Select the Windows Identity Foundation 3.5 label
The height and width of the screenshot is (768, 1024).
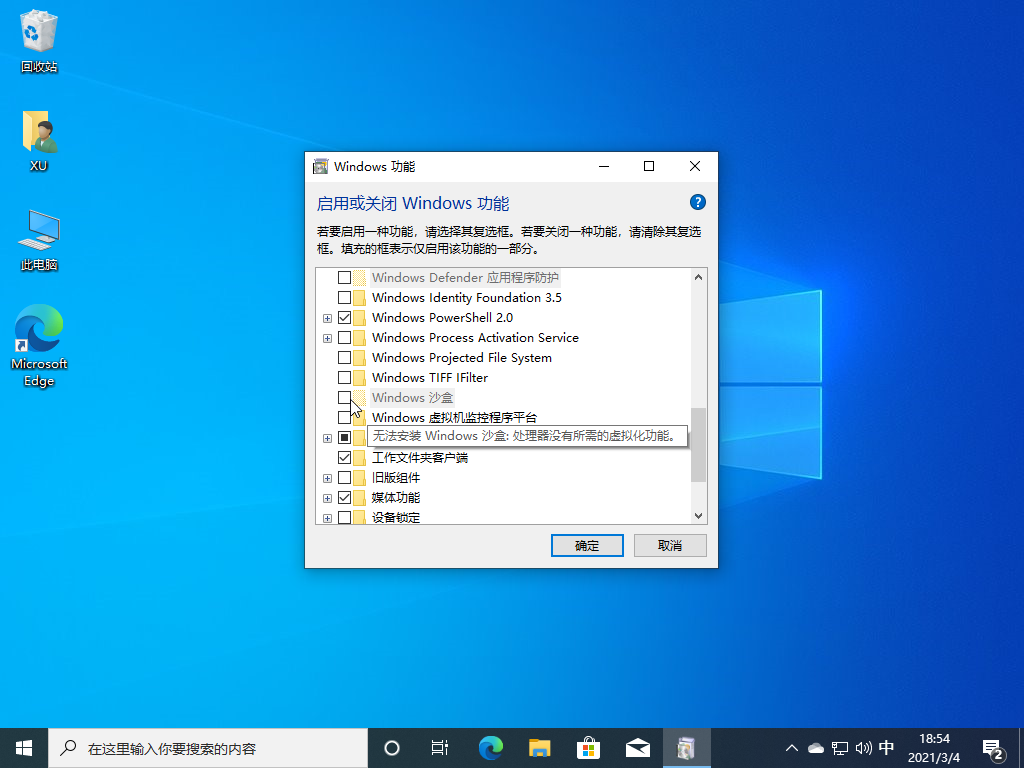[x=467, y=298]
